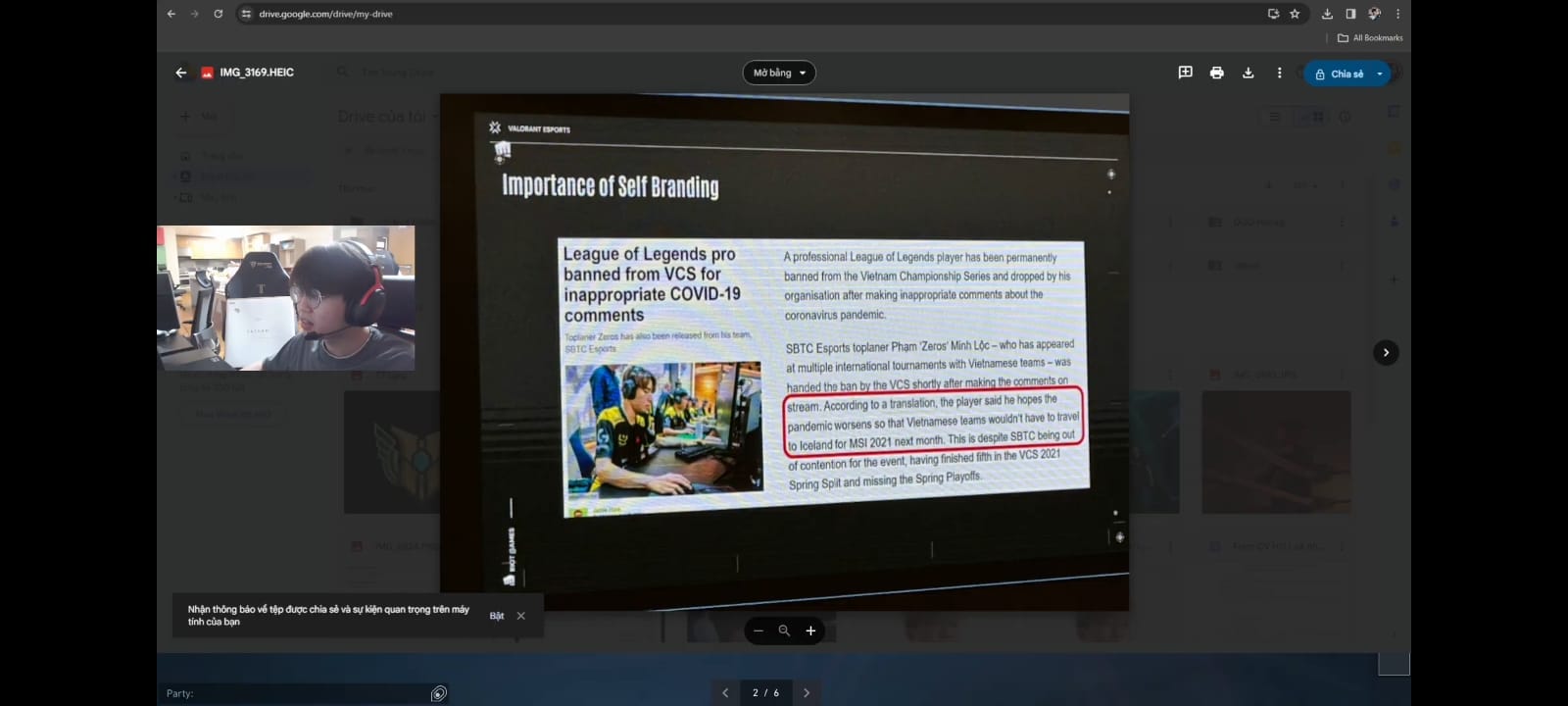Click the Importance of Self Branding slide image
The image size is (1568, 706).
tap(784, 353)
